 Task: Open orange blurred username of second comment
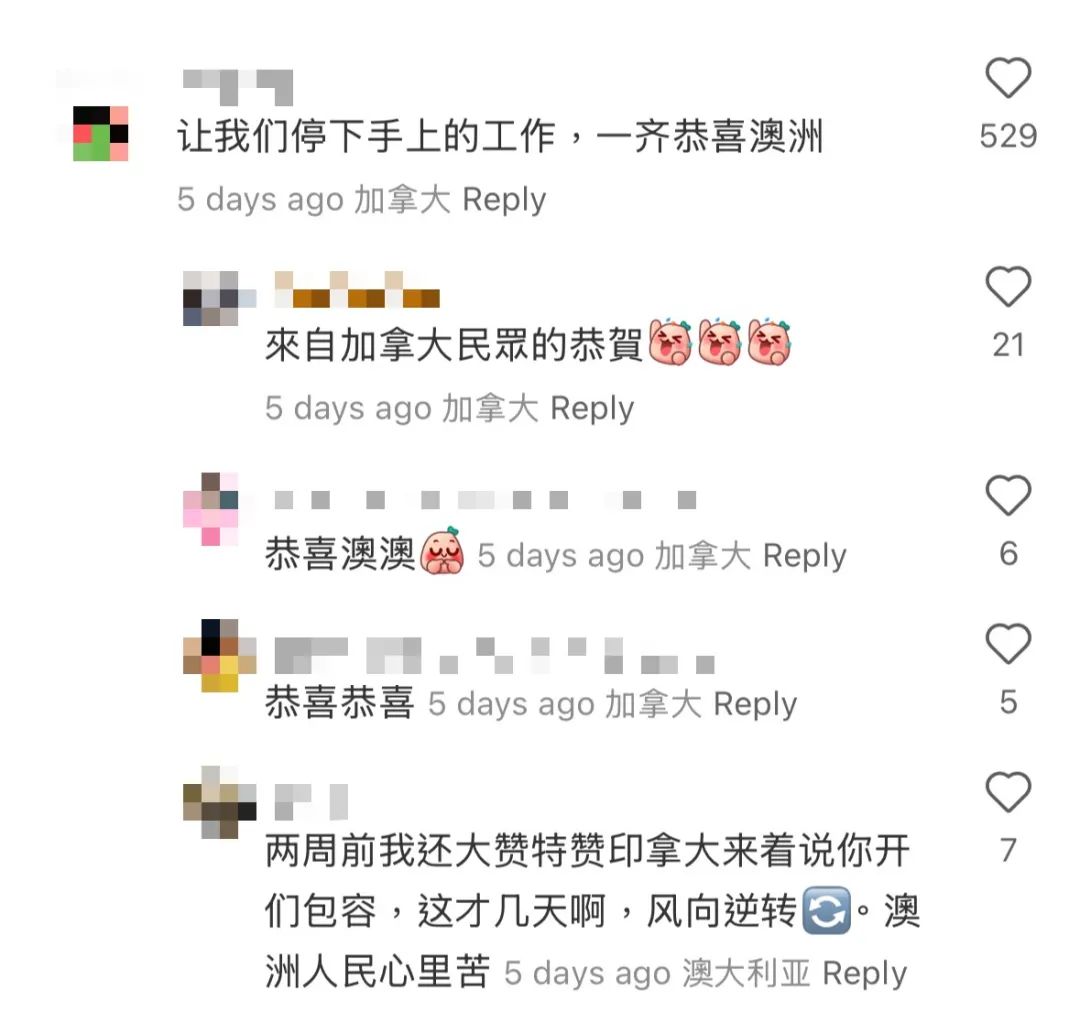click(357, 289)
